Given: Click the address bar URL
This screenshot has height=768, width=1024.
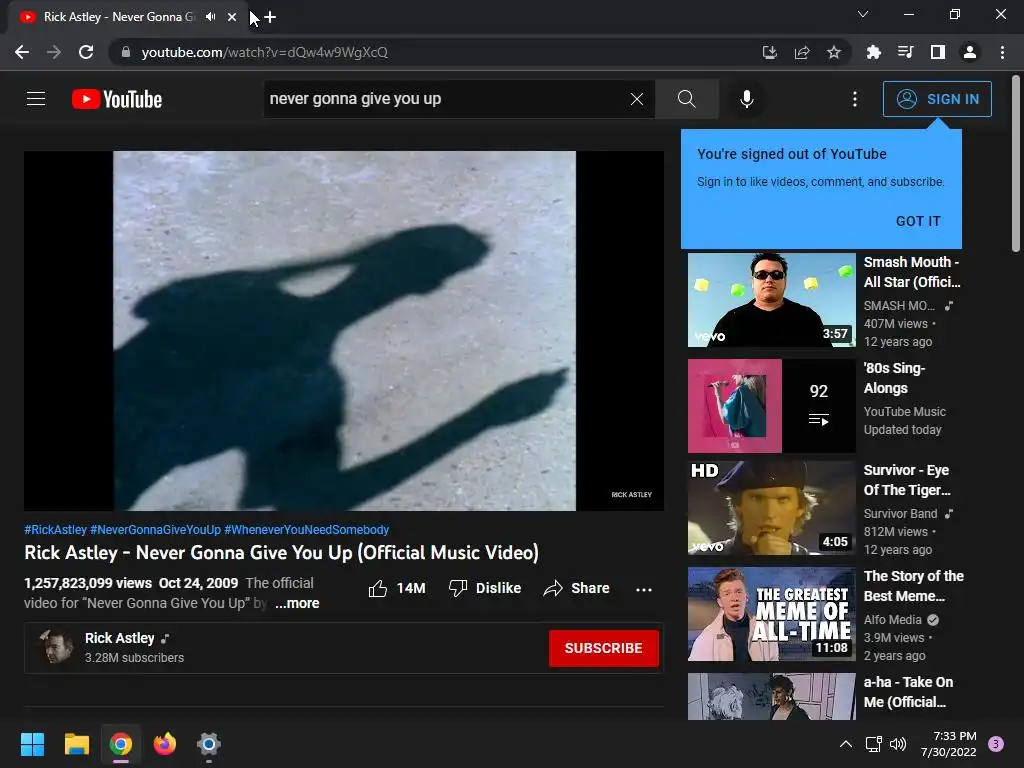Looking at the screenshot, I should coord(264,52).
